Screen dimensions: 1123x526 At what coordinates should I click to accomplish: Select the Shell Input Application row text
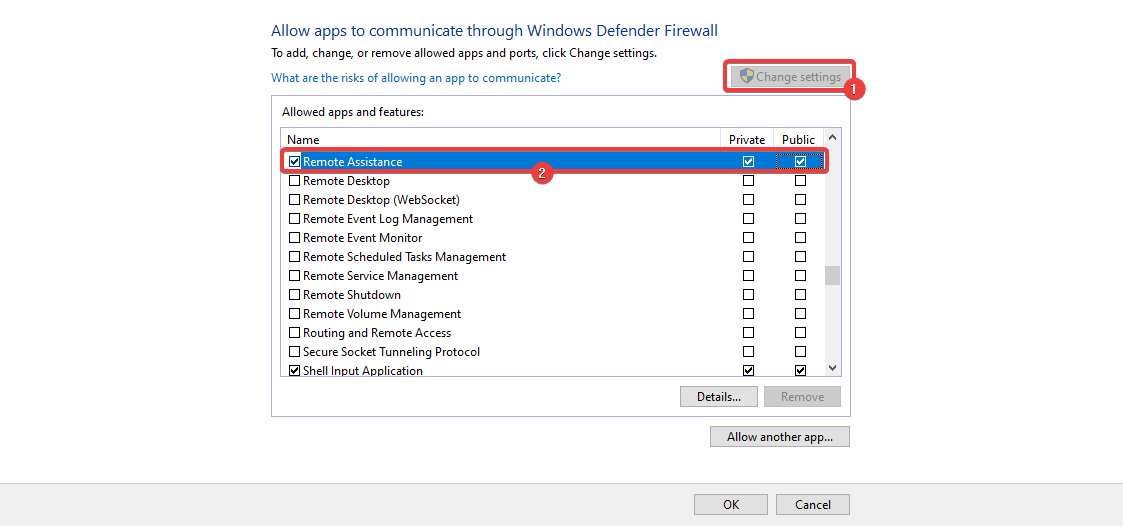tap(362, 370)
